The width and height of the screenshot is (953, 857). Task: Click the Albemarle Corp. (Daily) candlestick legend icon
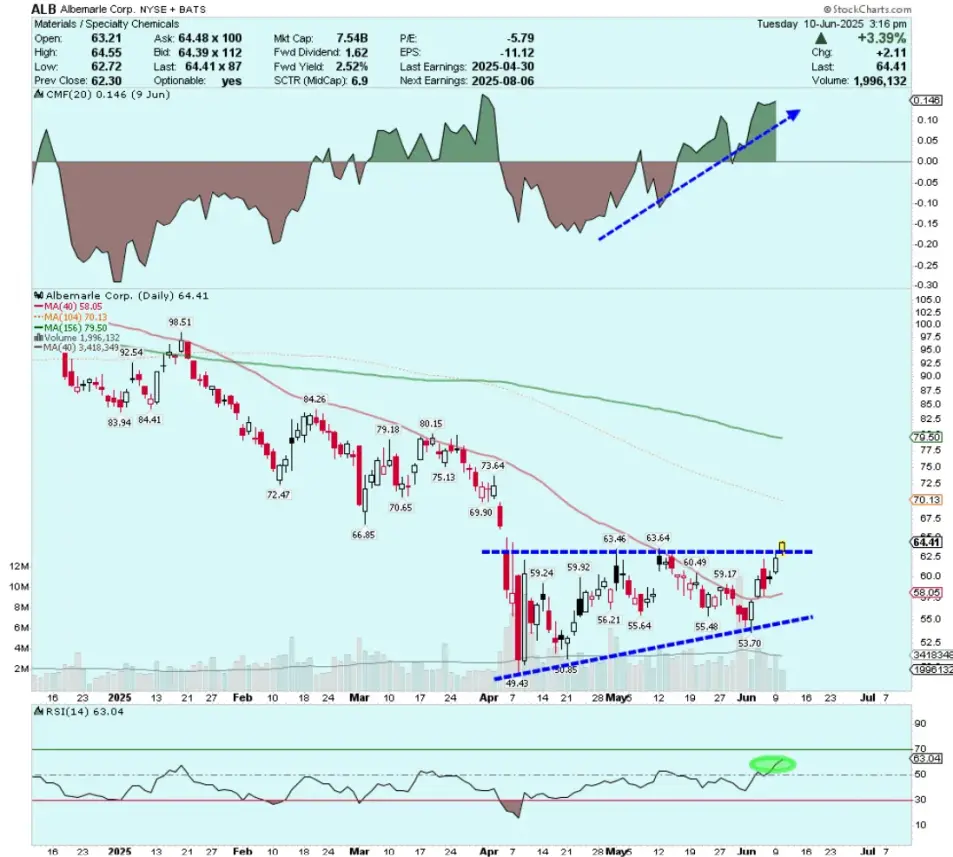(x=38, y=296)
